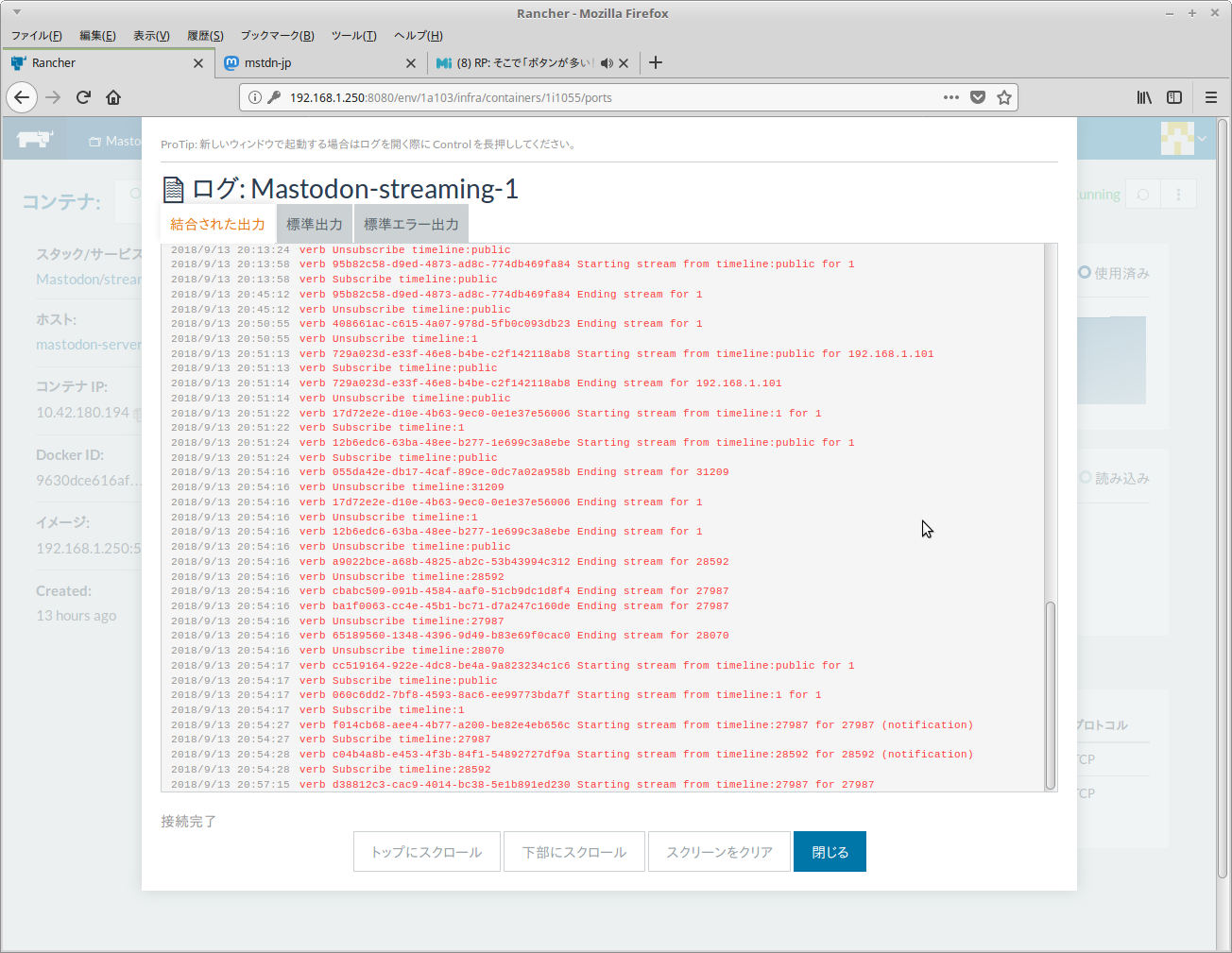Open a new browser tab
The width and height of the screenshot is (1232, 953).
point(656,62)
